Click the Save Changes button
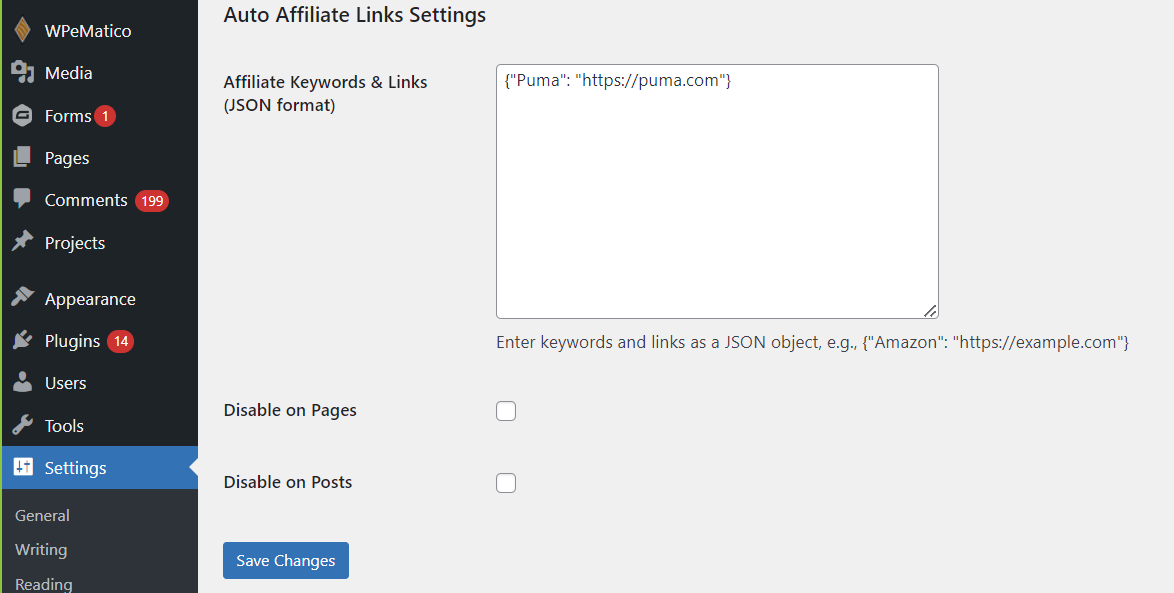 pos(285,561)
